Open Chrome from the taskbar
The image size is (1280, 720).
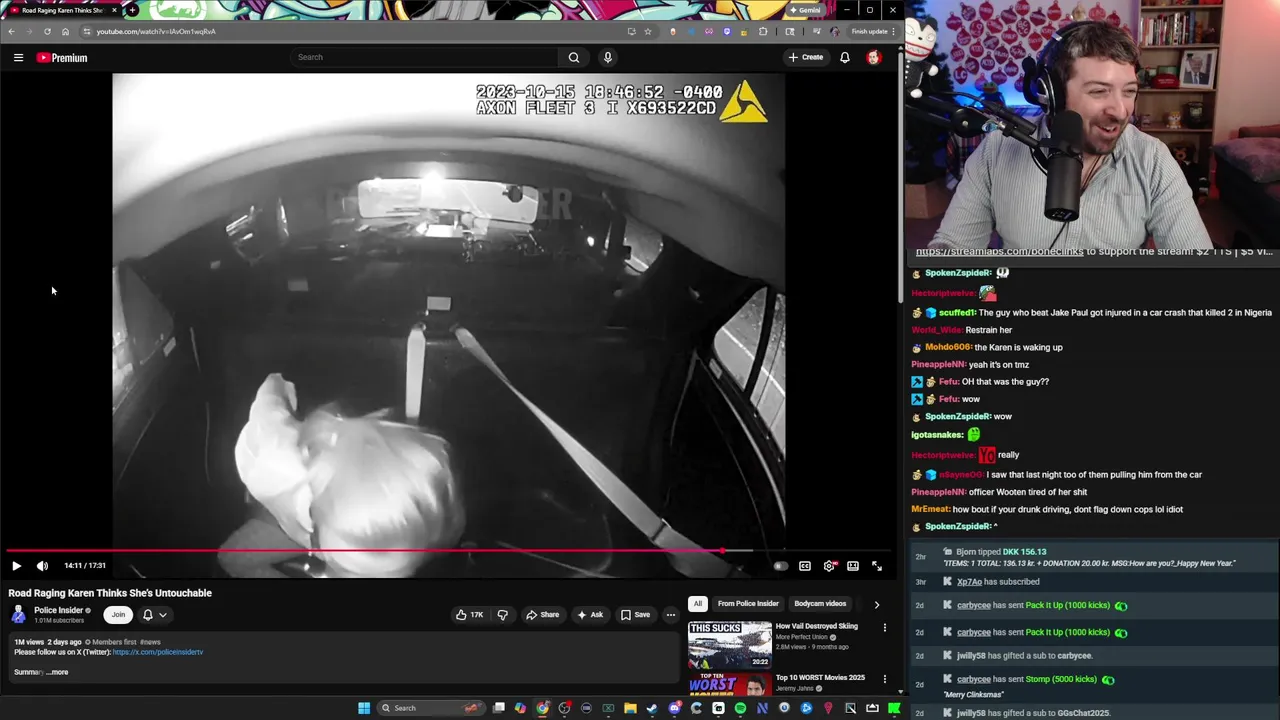542,708
